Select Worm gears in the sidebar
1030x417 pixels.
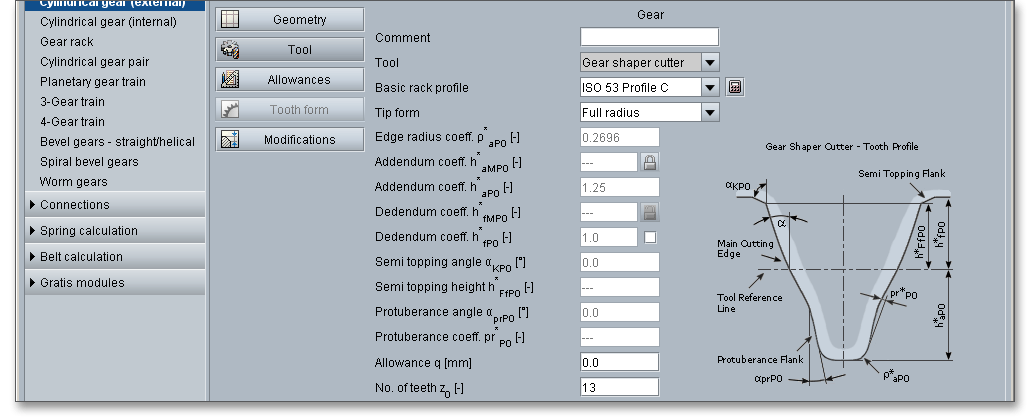click(x=74, y=182)
